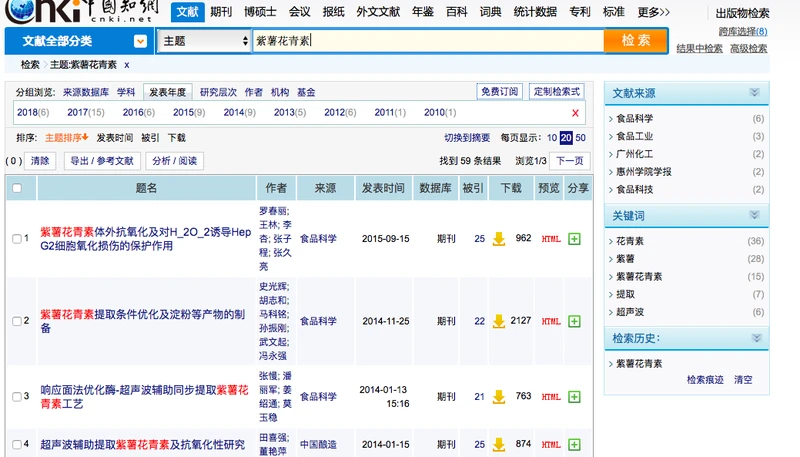The width and height of the screenshot is (800, 457).
Task: Switch to the 外文文献 tab
Action: click(378, 12)
